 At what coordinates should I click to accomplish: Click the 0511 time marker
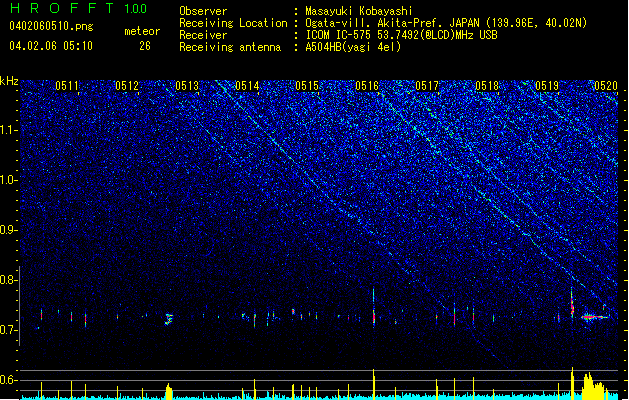tap(67, 86)
